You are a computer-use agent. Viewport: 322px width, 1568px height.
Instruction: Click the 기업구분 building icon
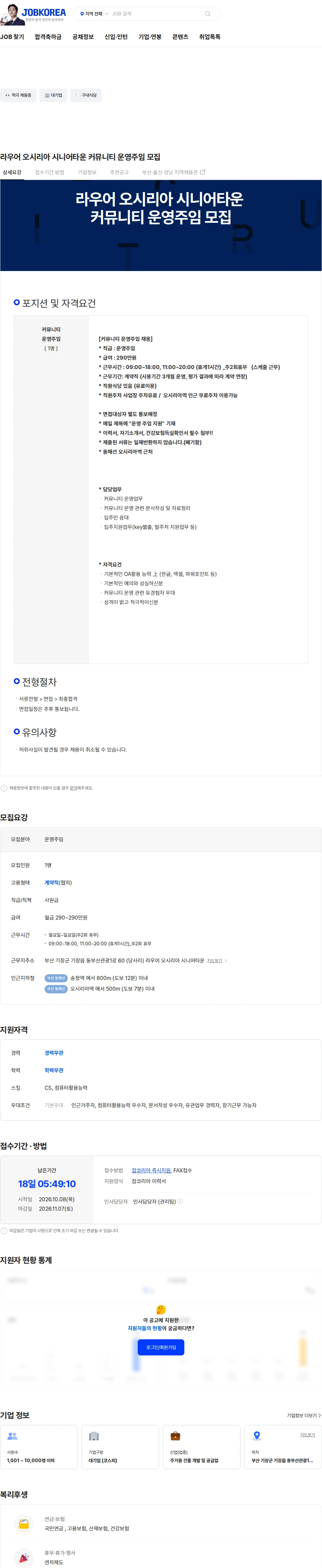[94, 1436]
